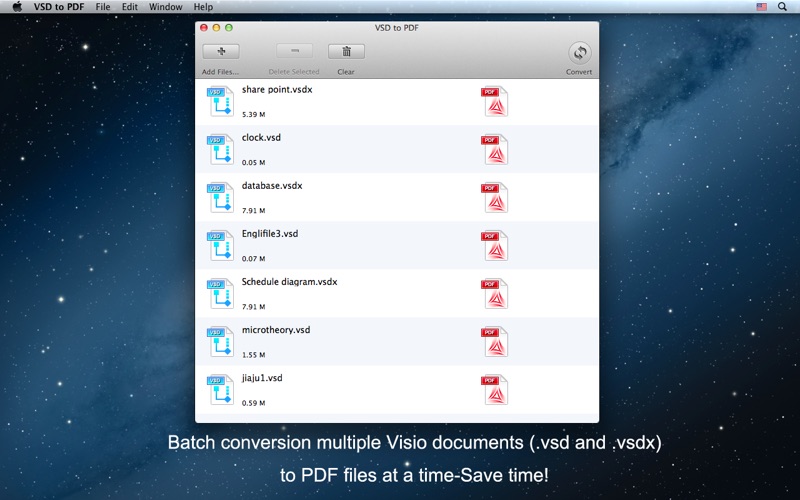
Task: Select the Schedule diagram.vsdx file name
Action: point(289,282)
